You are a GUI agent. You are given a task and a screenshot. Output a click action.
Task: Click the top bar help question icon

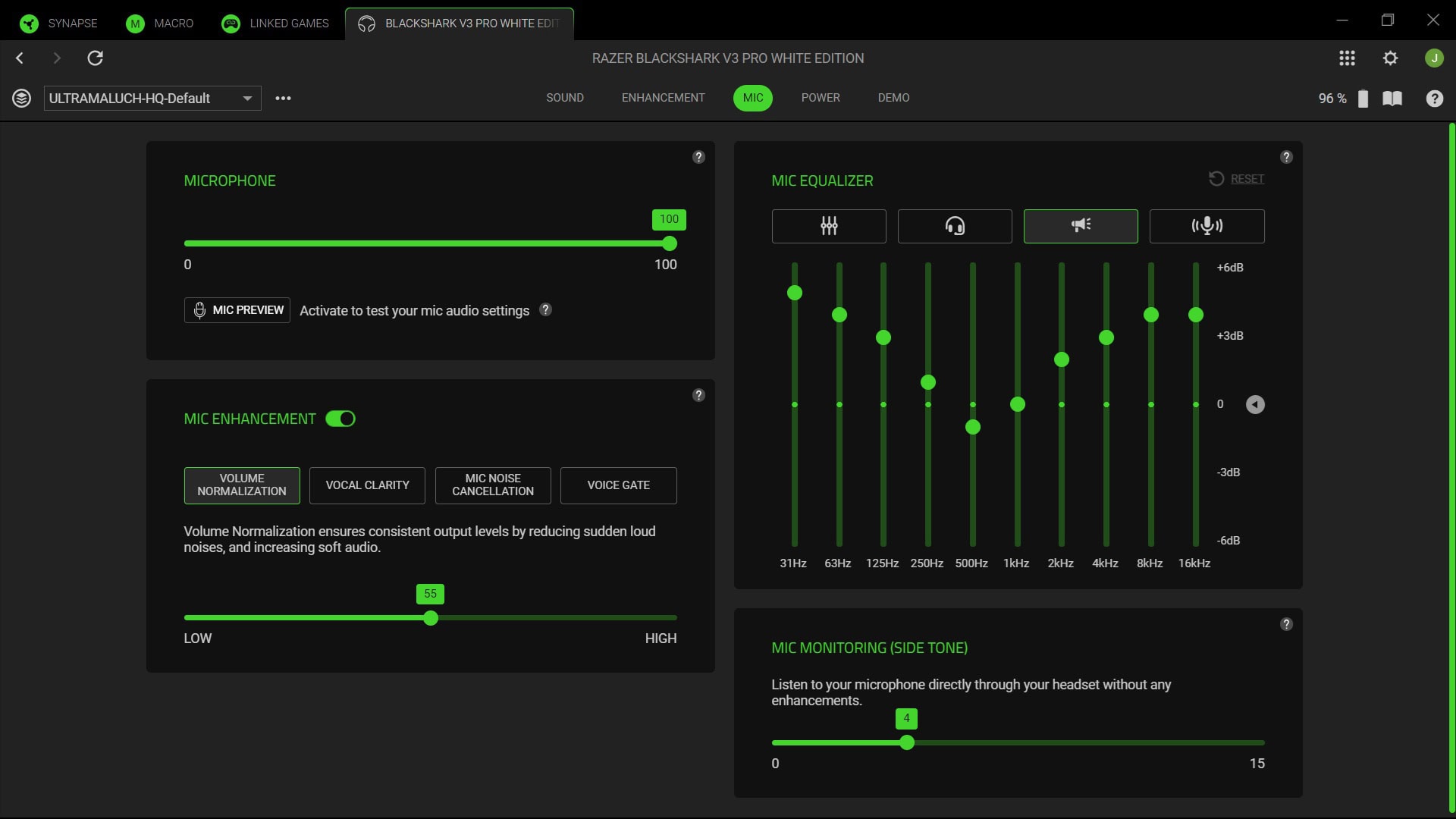coord(1434,99)
